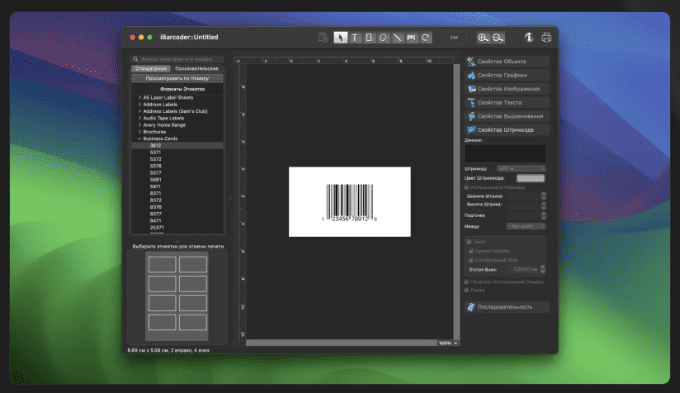Click the Высота Штриха stepper

pyautogui.click(x=544, y=205)
